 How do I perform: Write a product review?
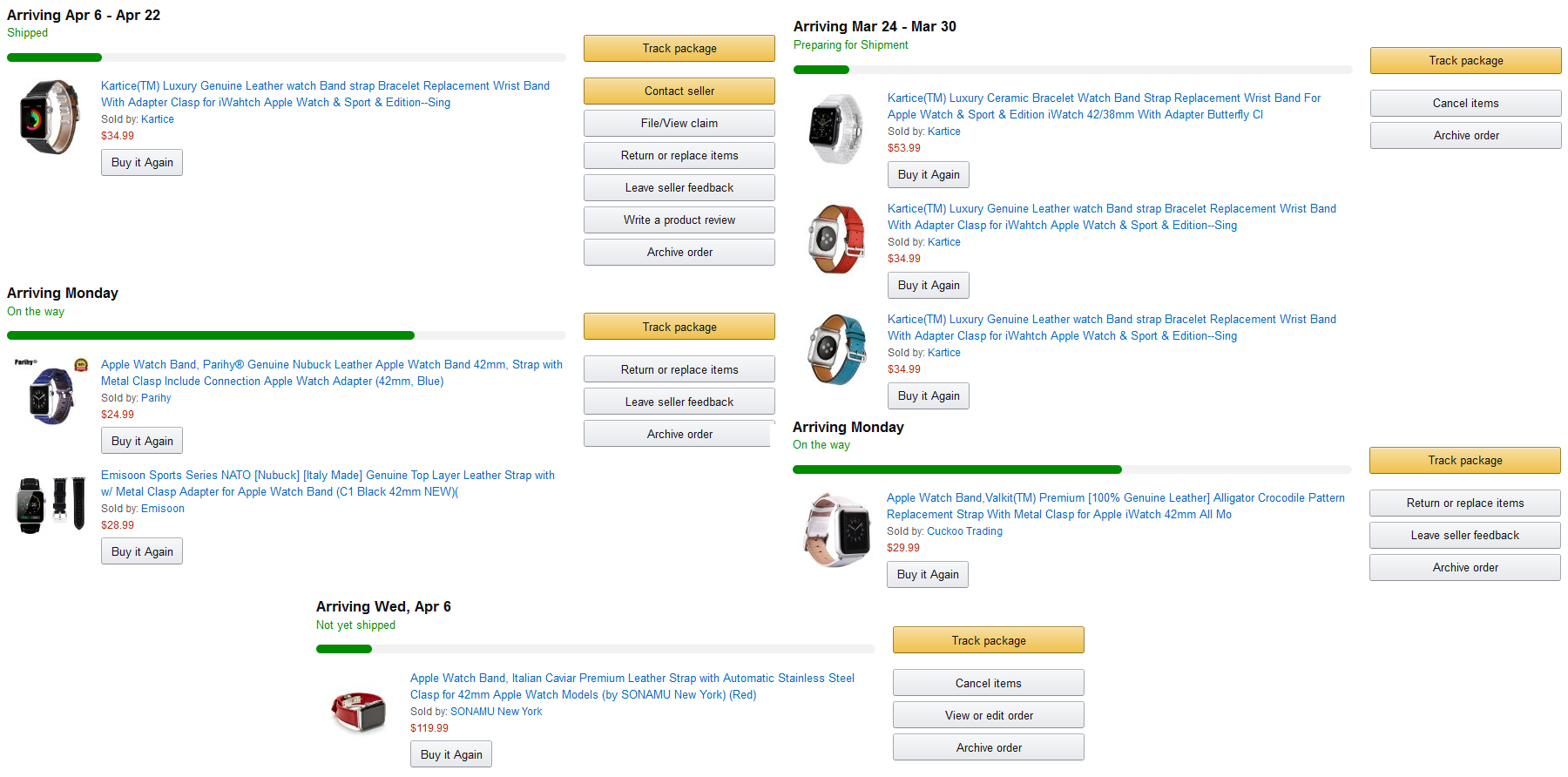point(679,220)
